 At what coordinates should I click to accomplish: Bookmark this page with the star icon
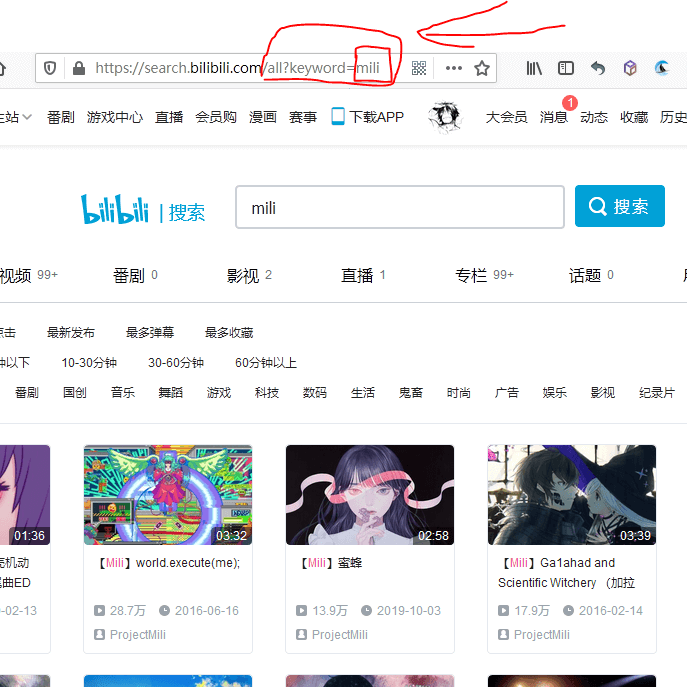482,68
